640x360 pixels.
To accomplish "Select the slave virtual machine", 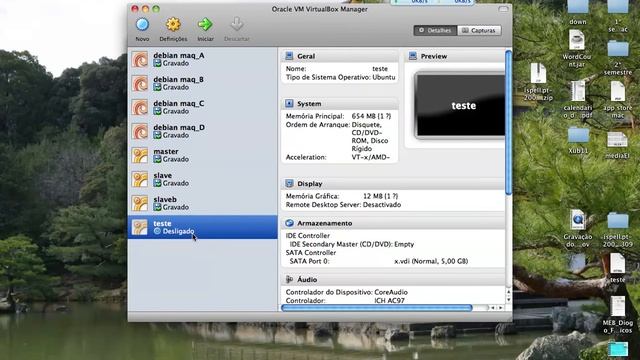I will tap(202, 180).
